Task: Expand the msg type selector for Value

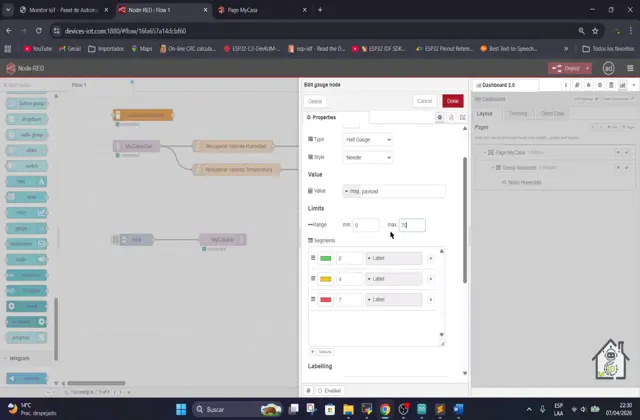Action: pos(346,190)
